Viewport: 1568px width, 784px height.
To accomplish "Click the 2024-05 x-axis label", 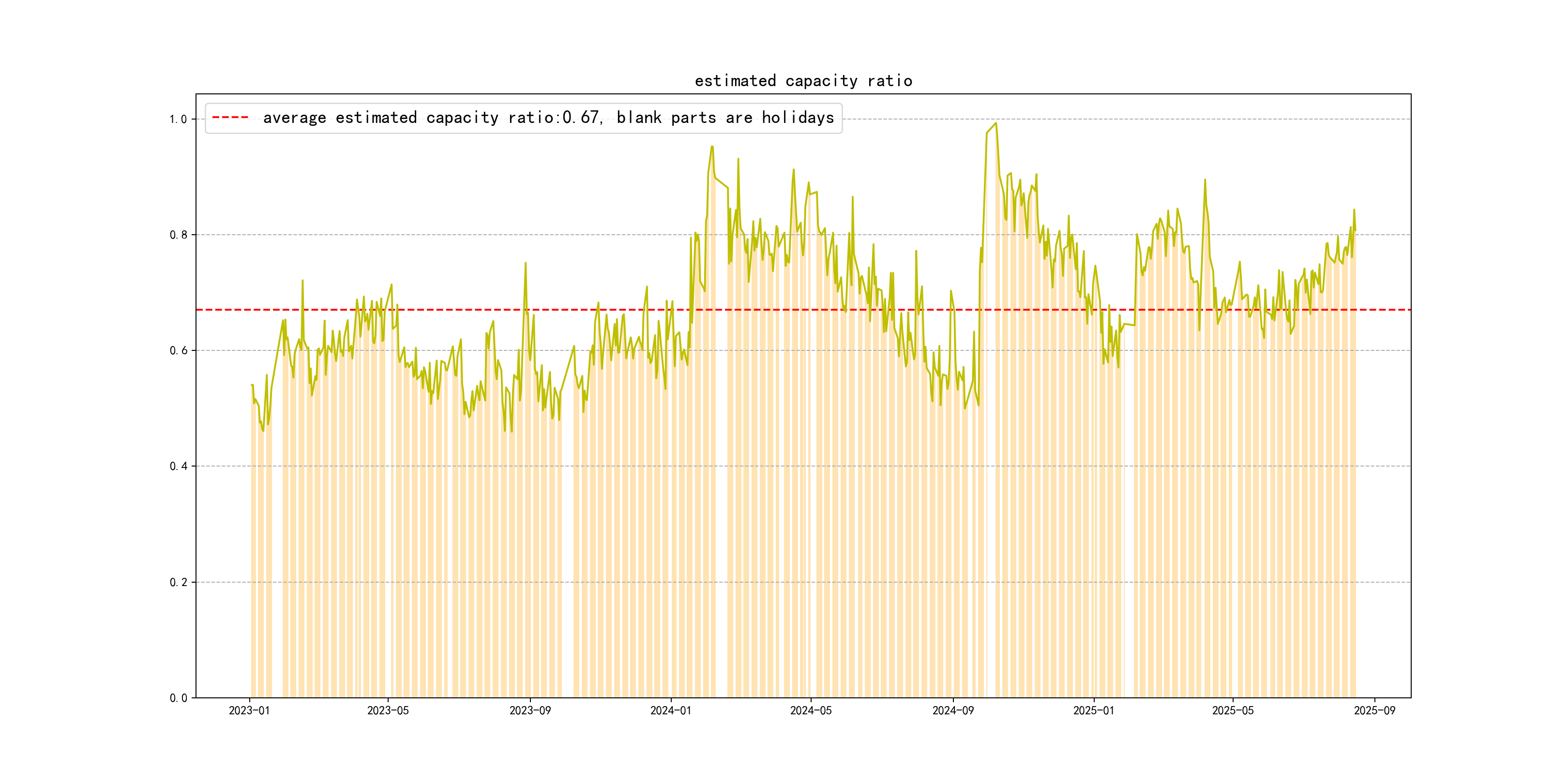I will pyautogui.click(x=810, y=710).
